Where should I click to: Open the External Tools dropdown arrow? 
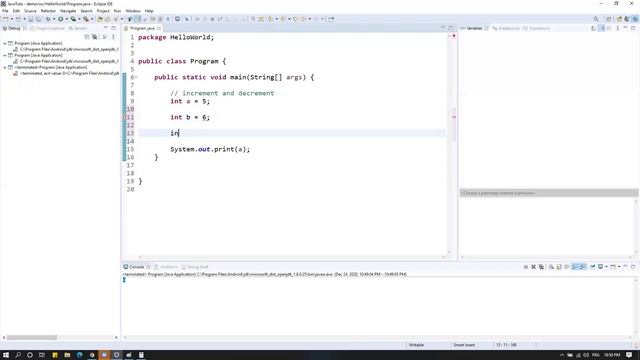click(x=92, y=19)
